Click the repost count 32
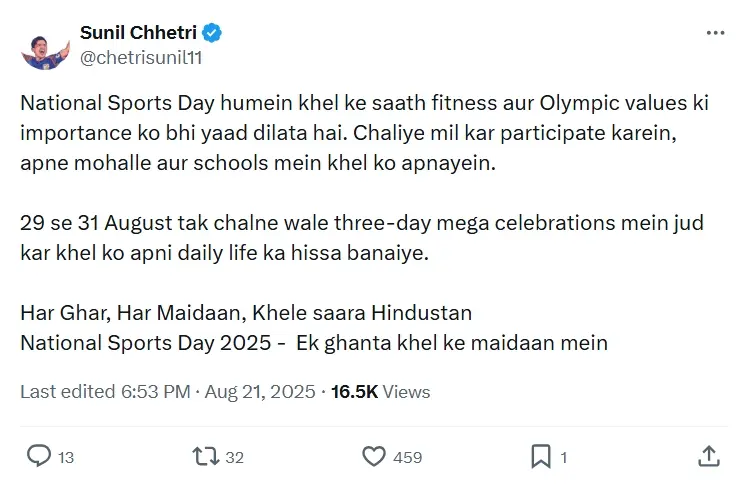Viewport: 747px width, 490px height. (234, 457)
